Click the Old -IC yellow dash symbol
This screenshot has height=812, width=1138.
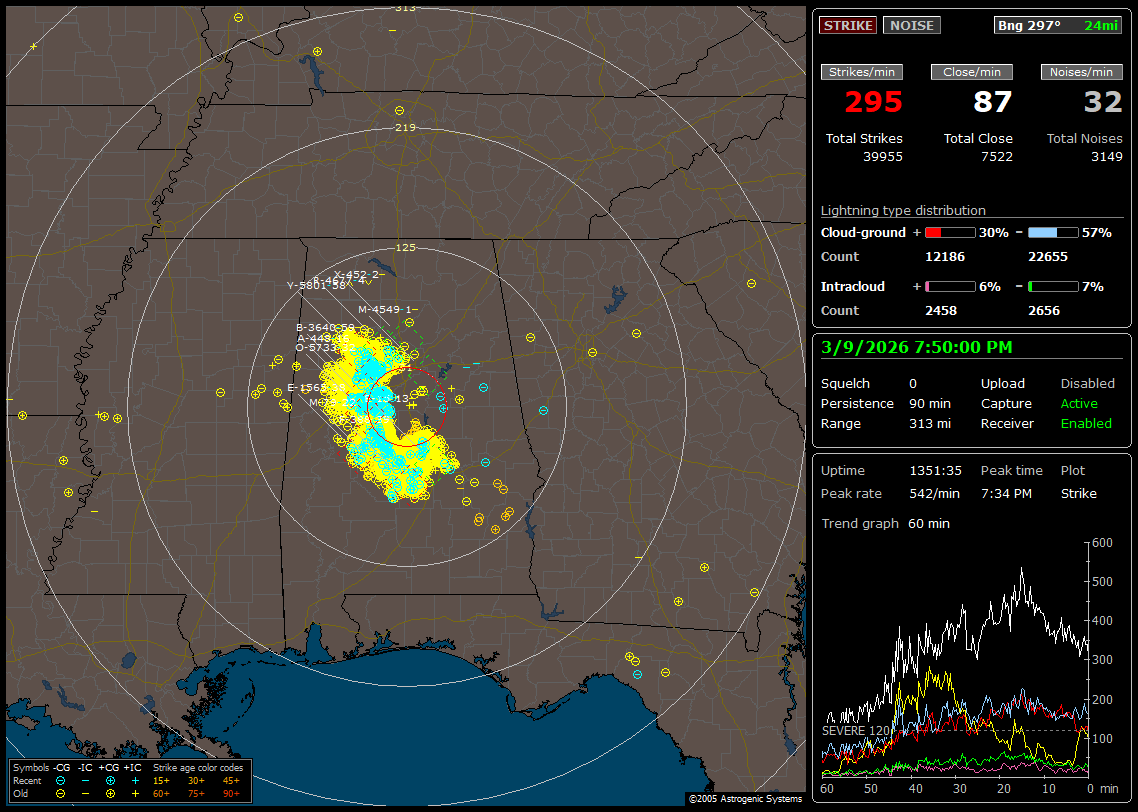click(85, 793)
